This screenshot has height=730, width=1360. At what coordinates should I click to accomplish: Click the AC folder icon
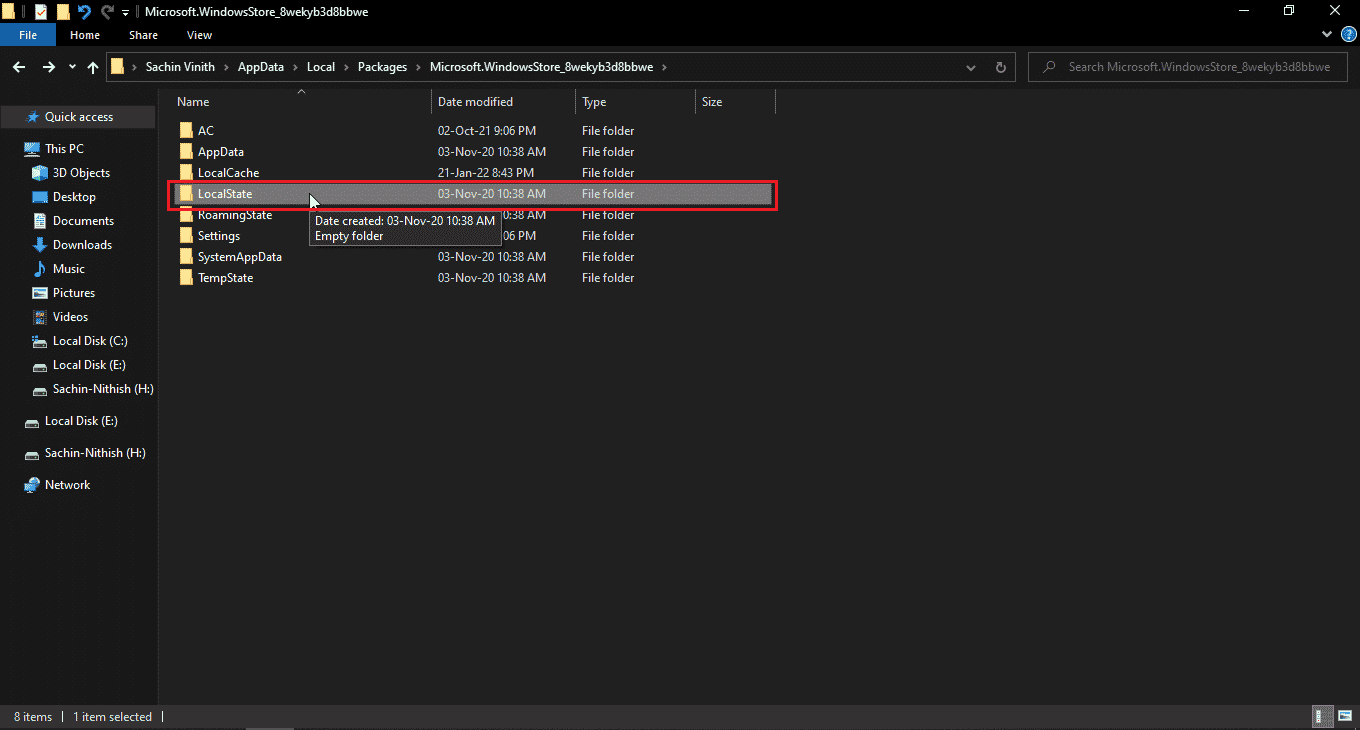coord(185,131)
